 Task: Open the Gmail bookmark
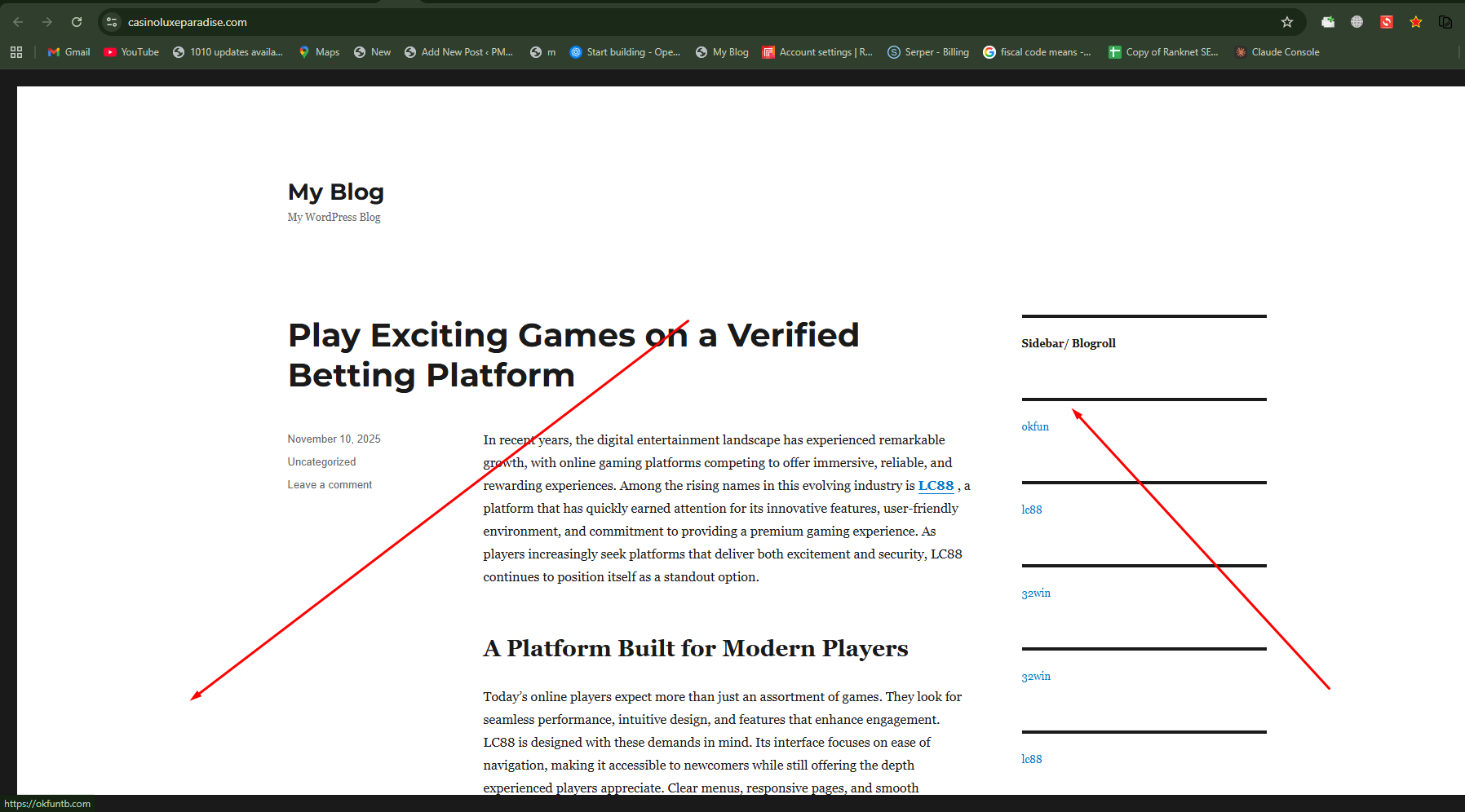69,52
